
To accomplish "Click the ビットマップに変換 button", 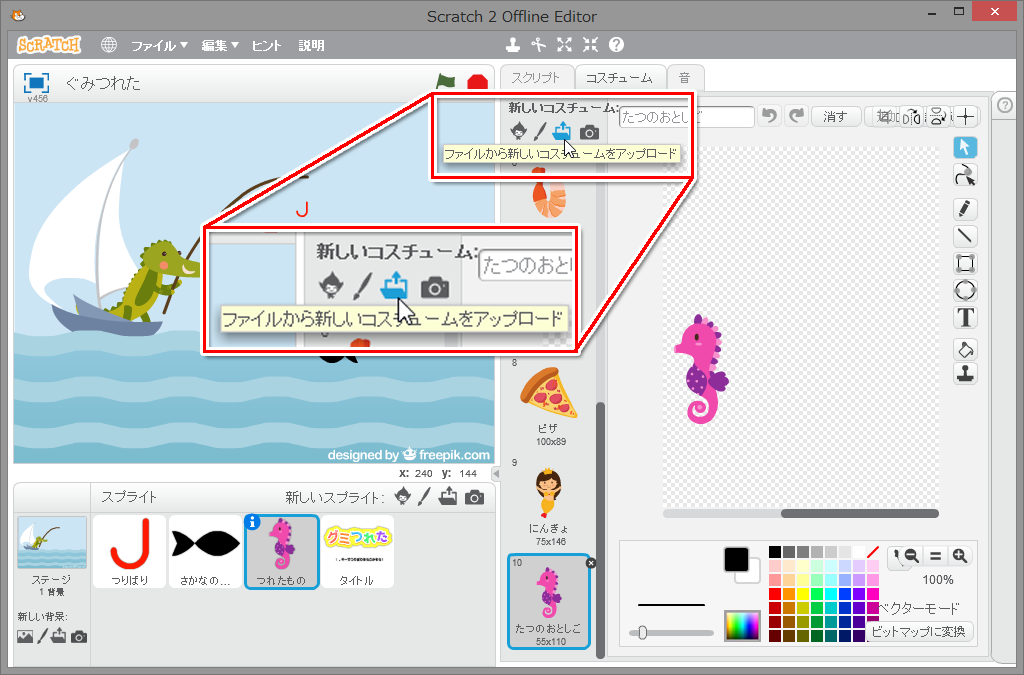I will [x=918, y=631].
